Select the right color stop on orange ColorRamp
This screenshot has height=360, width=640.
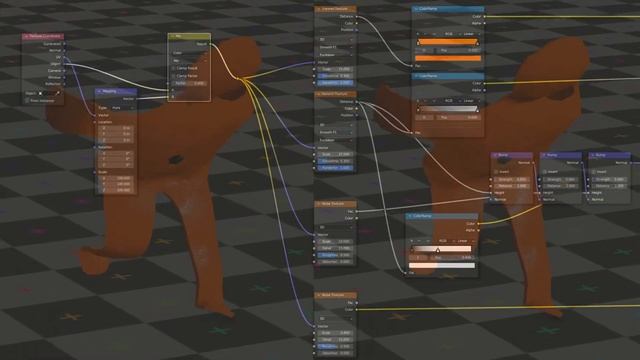[x=477, y=42]
